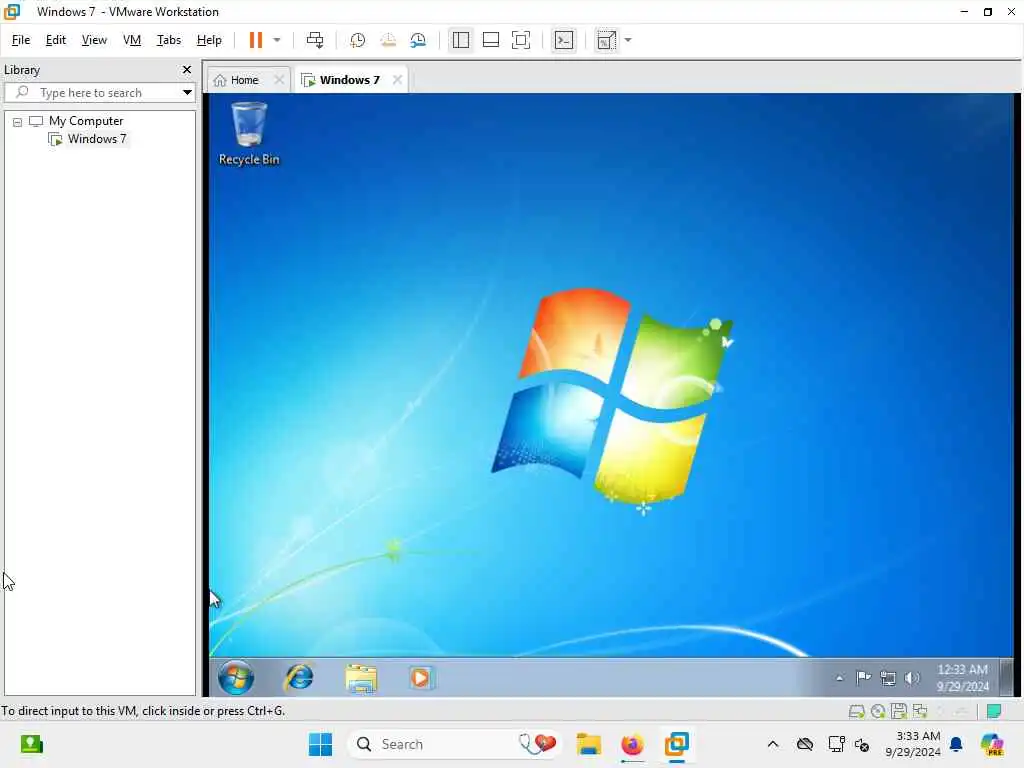The width and height of the screenshot is (1024, 768).
Task: Open the VM menu
Action: pos(132,40)
